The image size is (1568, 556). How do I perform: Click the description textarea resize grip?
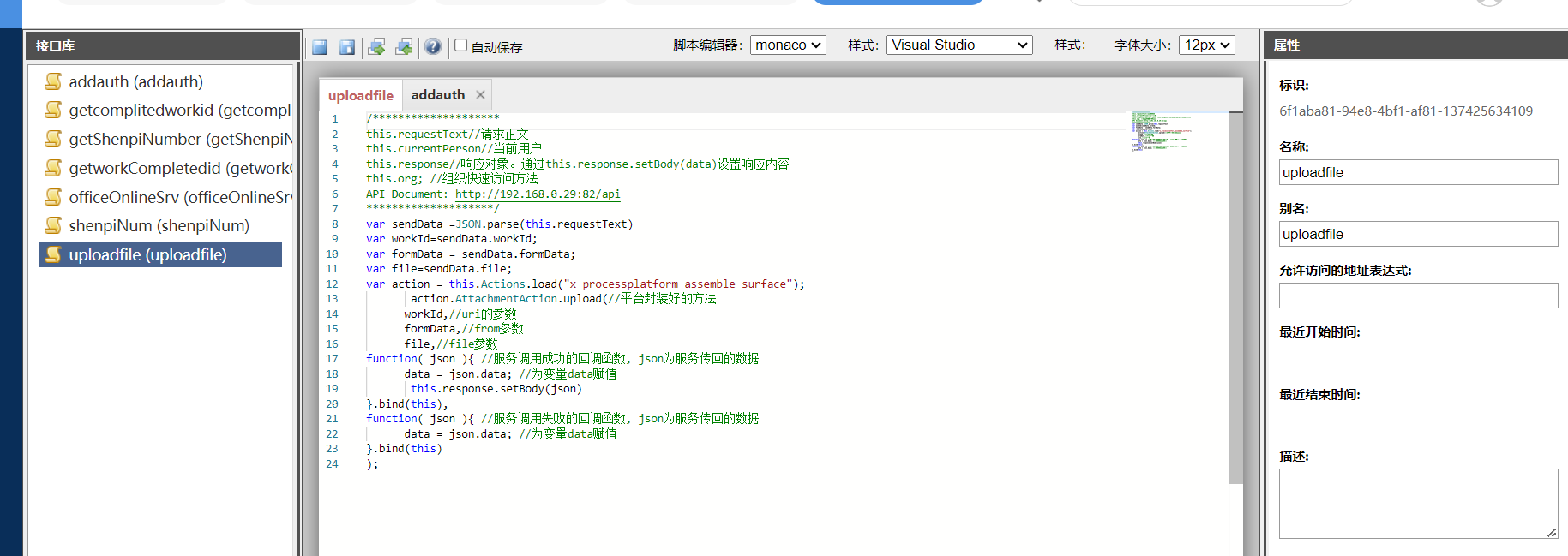pyautogui.click(x=1552, y=533)
